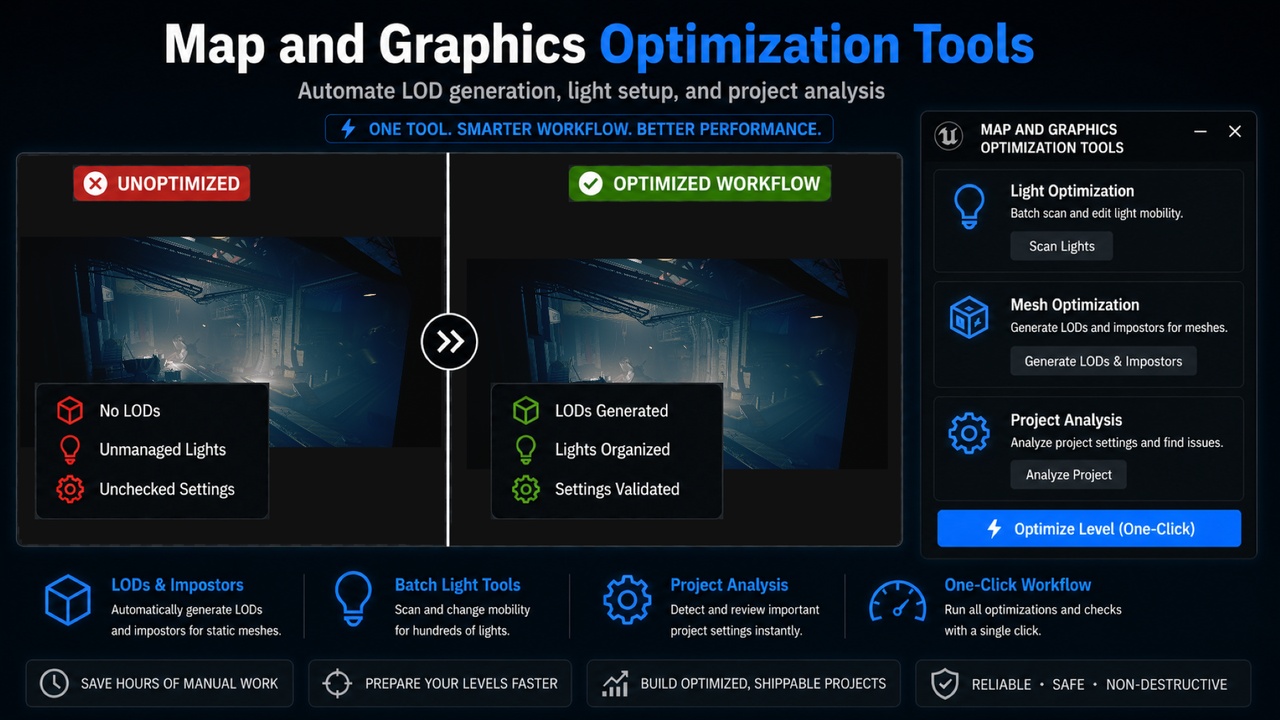Click the lightning bolt in the tagline banner

point(348,129)
